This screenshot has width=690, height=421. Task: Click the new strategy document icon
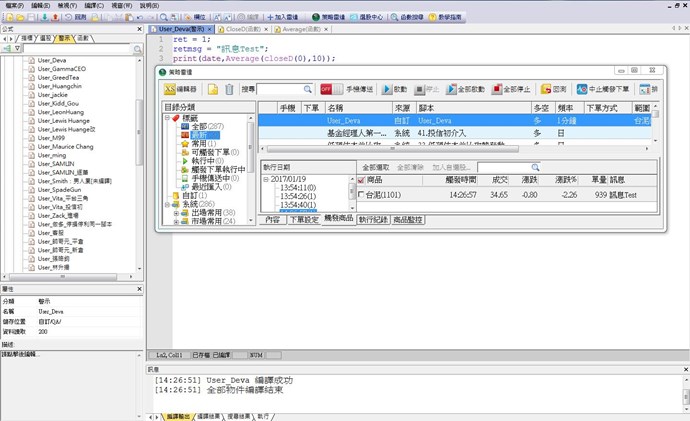213,89
